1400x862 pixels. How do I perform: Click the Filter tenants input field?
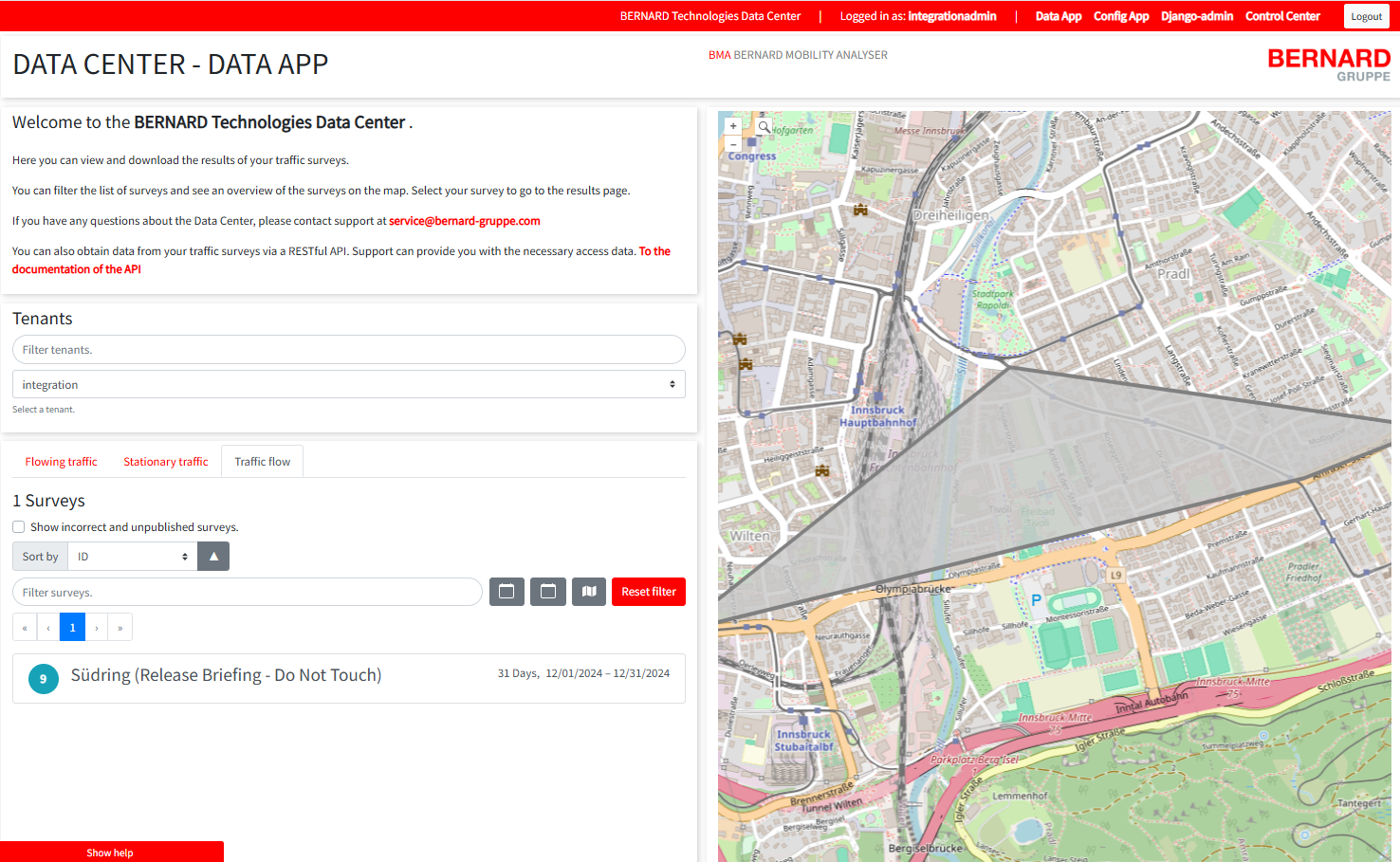[349, 350]
